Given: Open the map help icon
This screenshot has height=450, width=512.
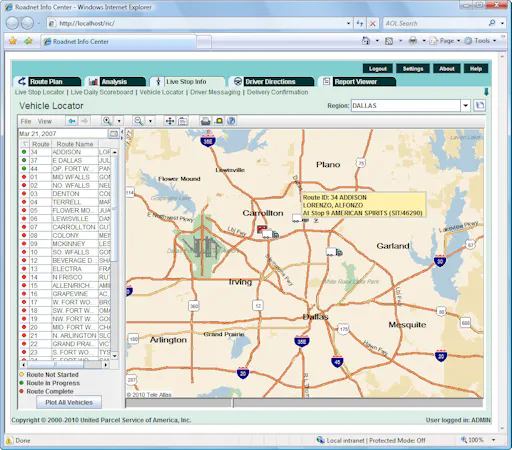Looking at the screenshot, I should coord(231,121).
